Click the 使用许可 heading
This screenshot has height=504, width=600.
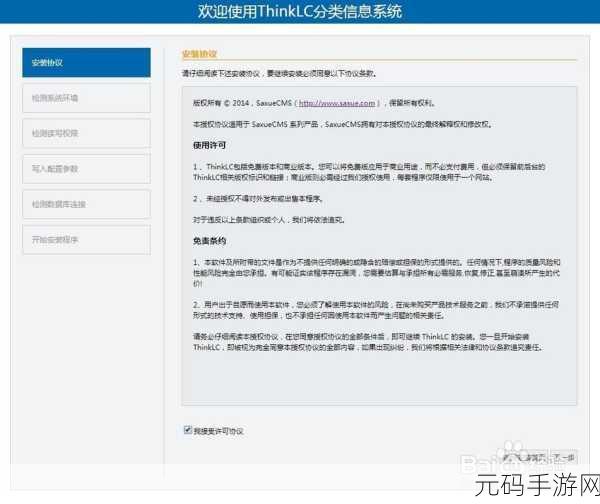(209, 145)
